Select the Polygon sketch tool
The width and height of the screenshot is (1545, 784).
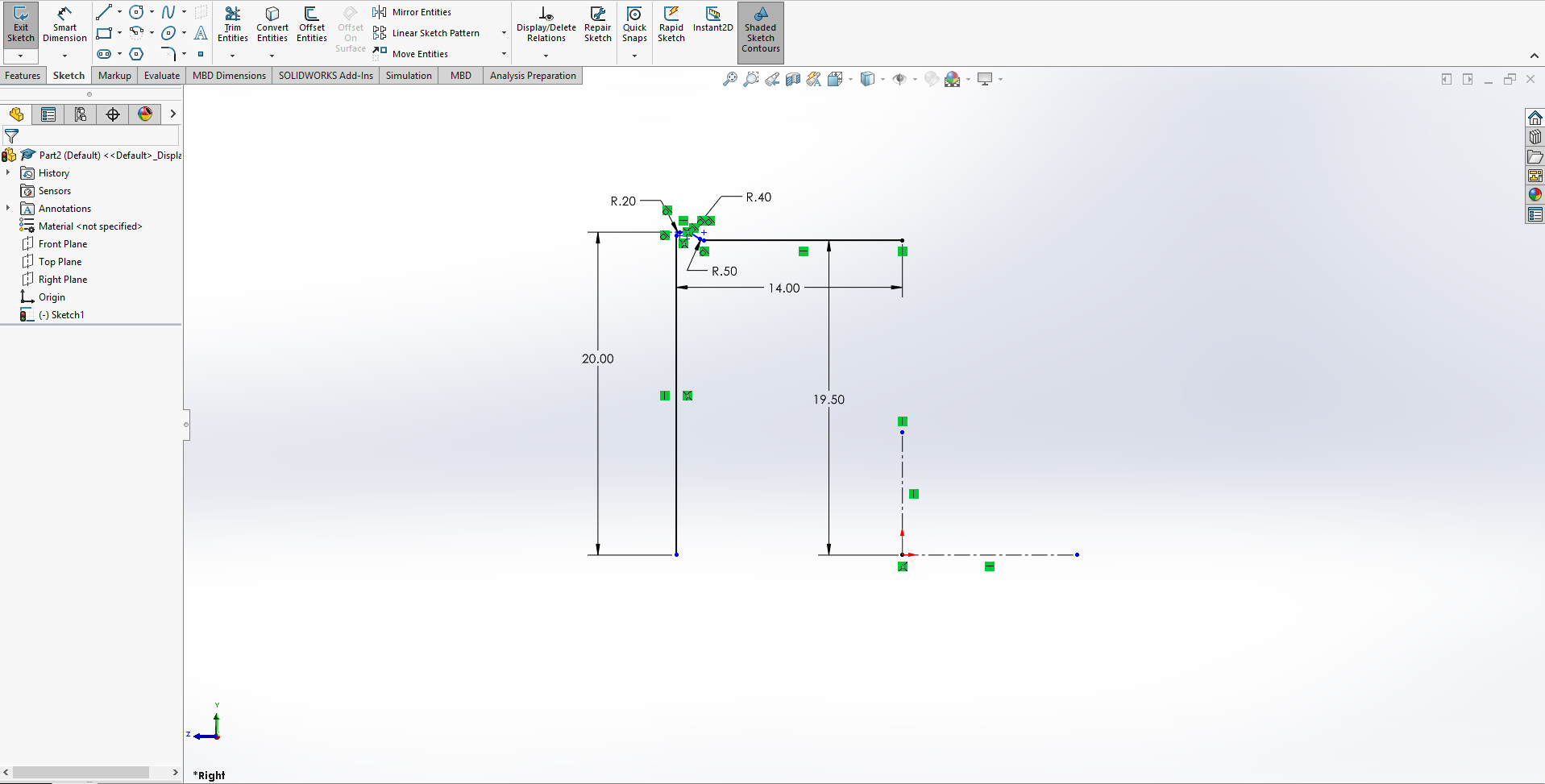[137, 54]
